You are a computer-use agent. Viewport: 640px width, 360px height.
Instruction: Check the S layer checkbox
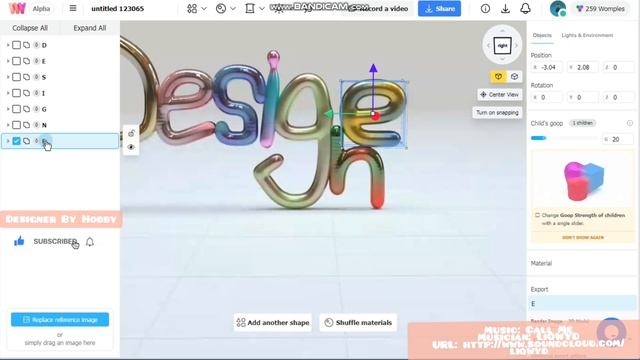click(16, 77)
